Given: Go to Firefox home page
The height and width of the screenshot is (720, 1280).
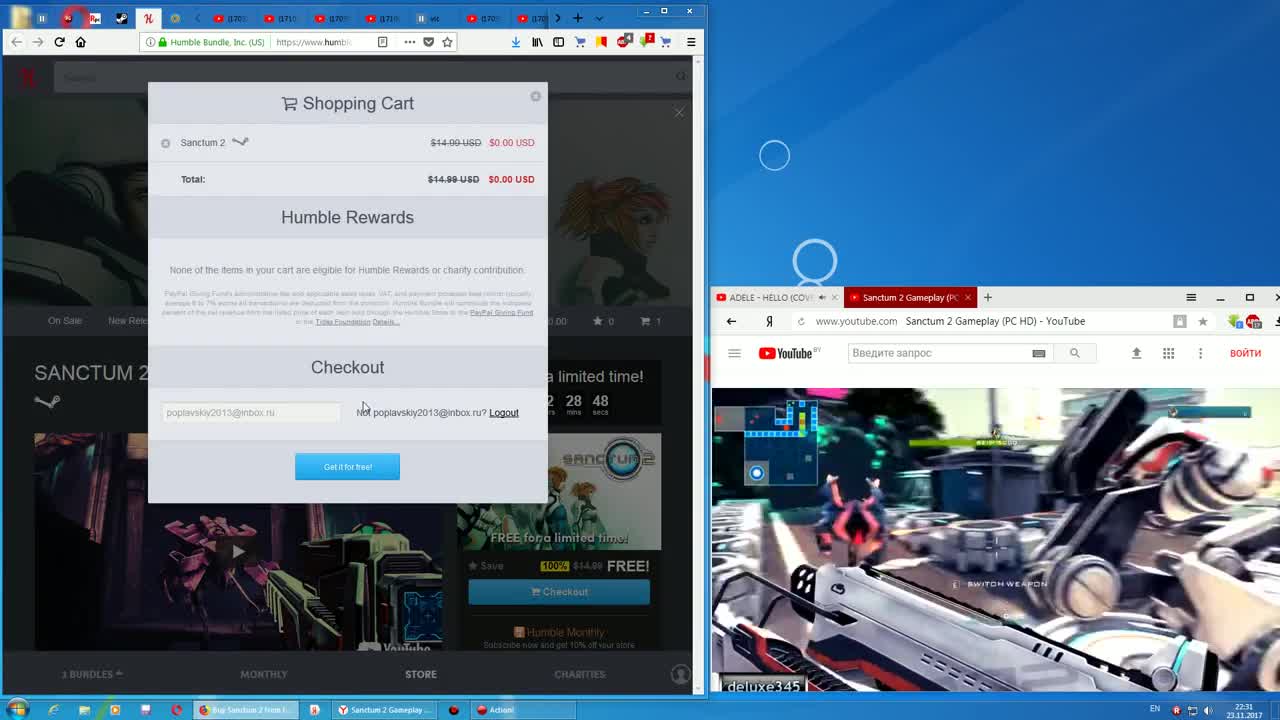Looking at the screenshot, I should [81, 42].
